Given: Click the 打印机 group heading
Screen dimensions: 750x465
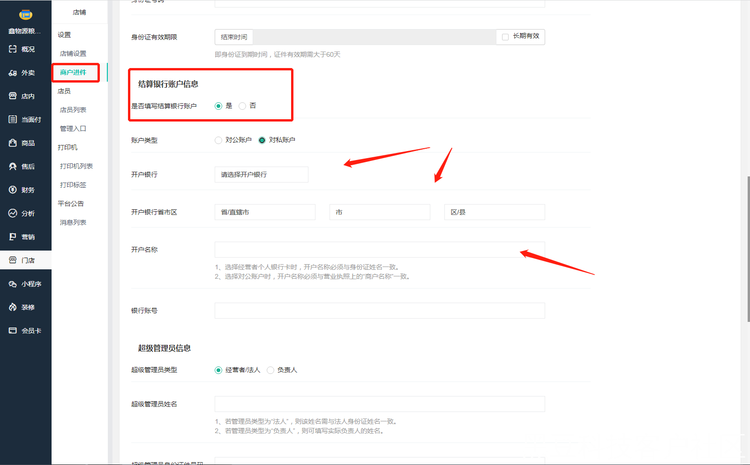Looking at the screenshot, I should pos(67,147).
